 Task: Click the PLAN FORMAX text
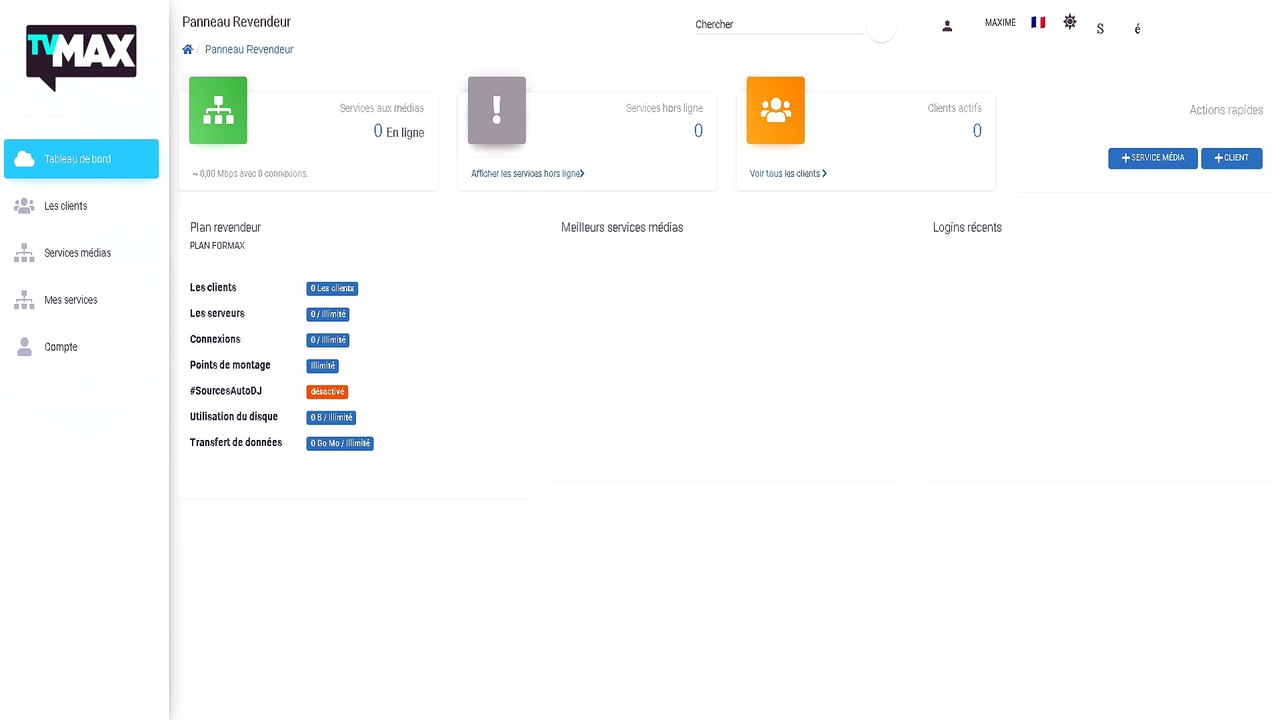[217, 246]
